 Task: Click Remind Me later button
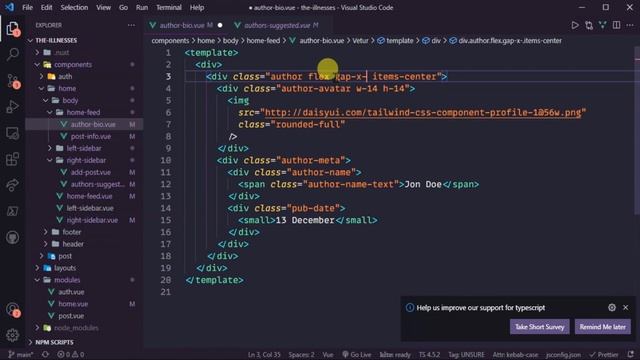point(602,327)
